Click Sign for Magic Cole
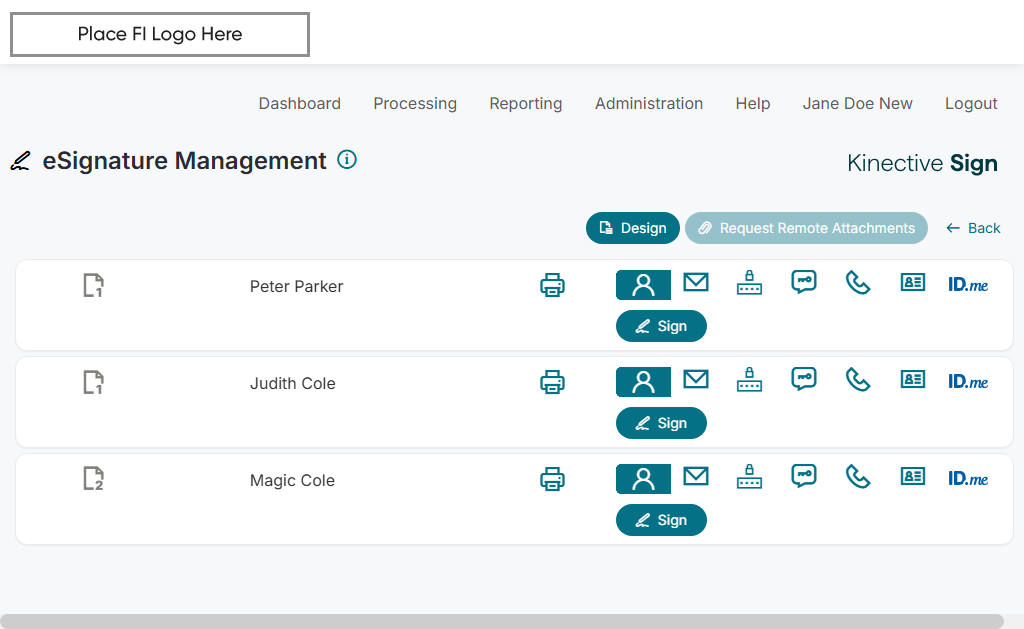 pyautogui.click(x=661, y=520)
